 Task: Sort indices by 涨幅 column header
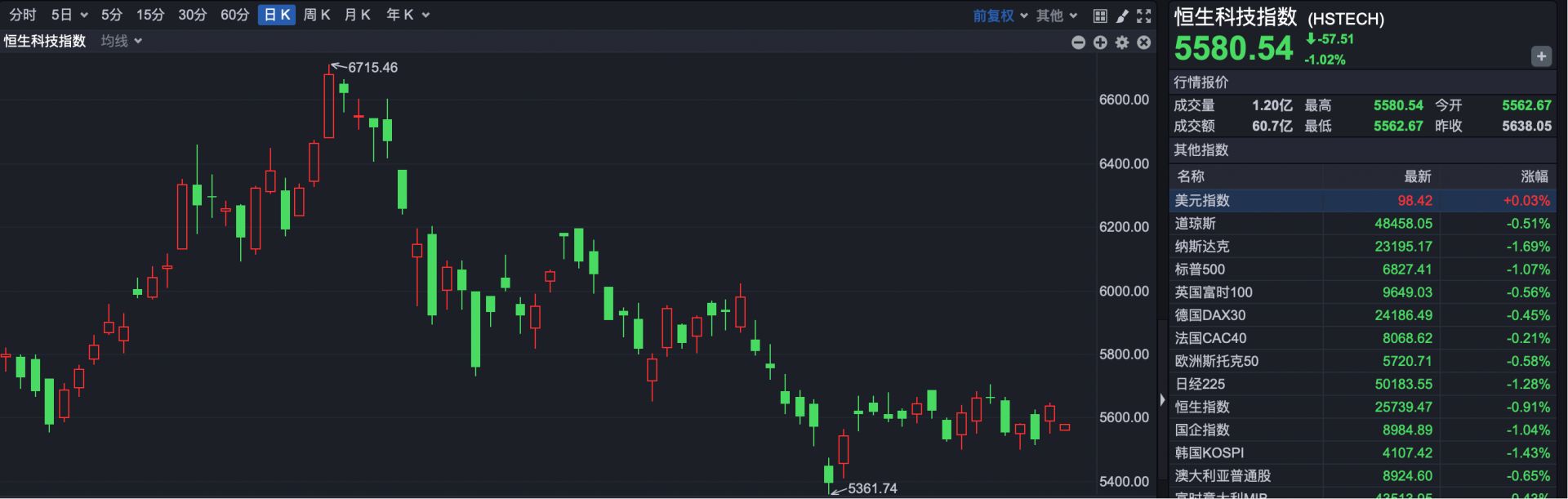[x=1534, y=176]
